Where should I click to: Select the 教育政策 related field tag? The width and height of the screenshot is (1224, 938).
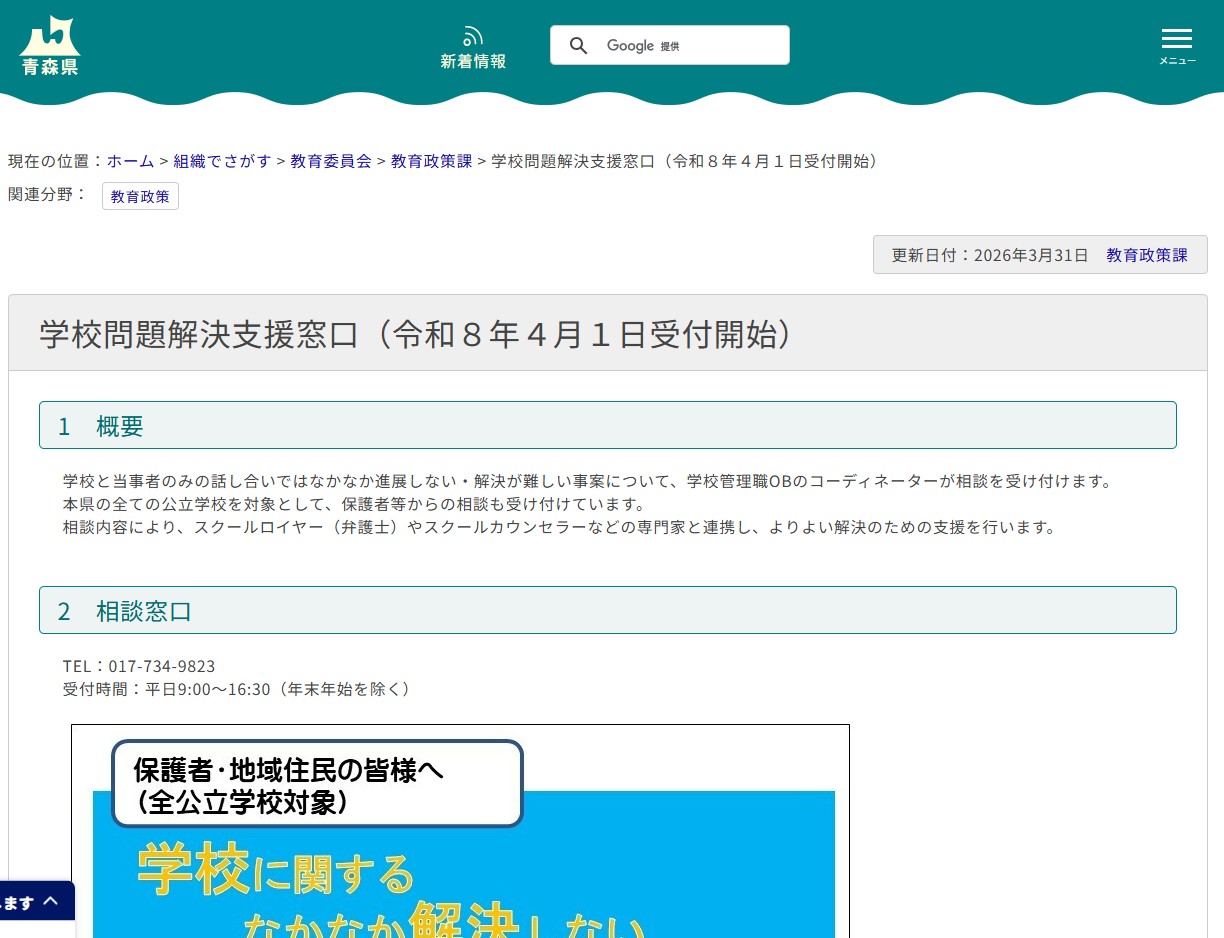pyautogui.click(x=139, y=196)
